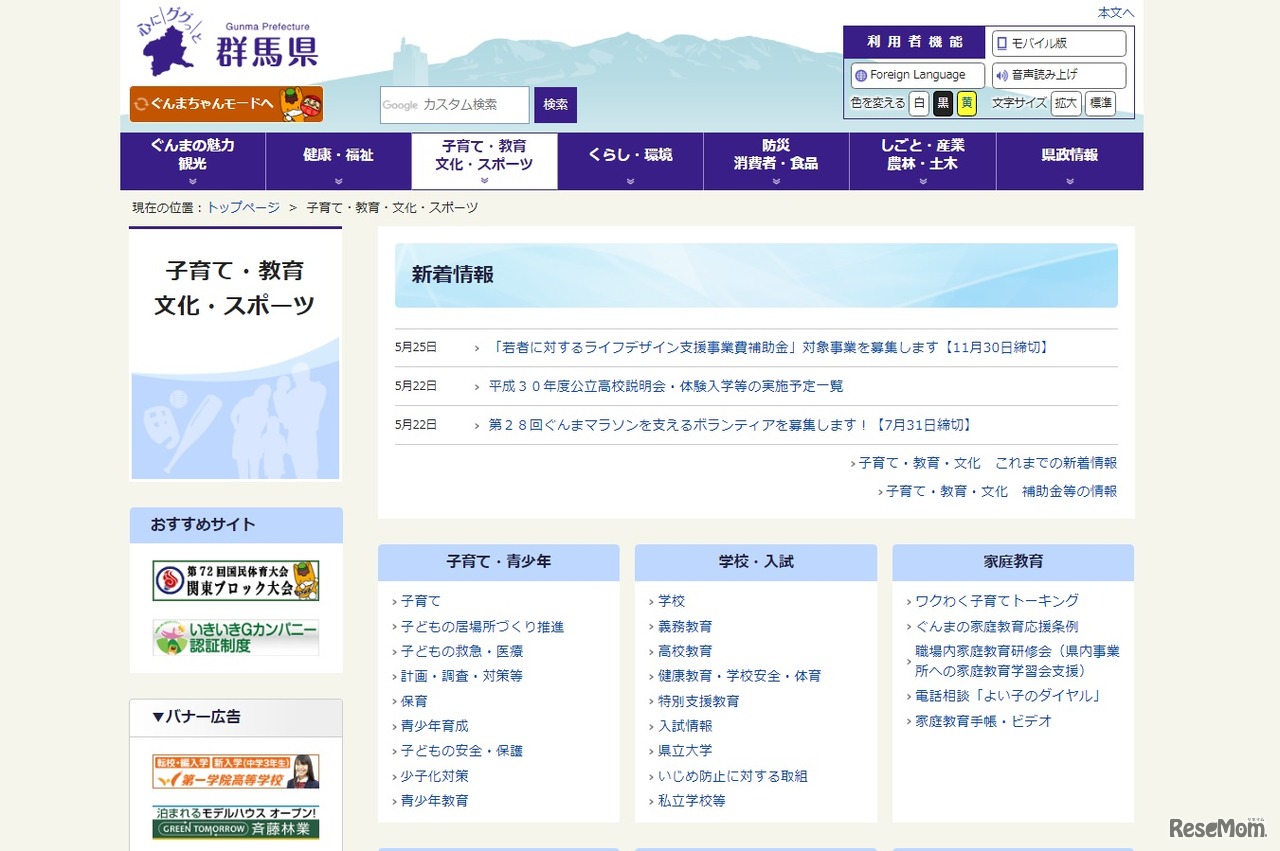Image resolution: width=1280 pixels, height=851 pixels.
Task: Open しごと・産業 農林・土木 menu
Action: [923, 161]
